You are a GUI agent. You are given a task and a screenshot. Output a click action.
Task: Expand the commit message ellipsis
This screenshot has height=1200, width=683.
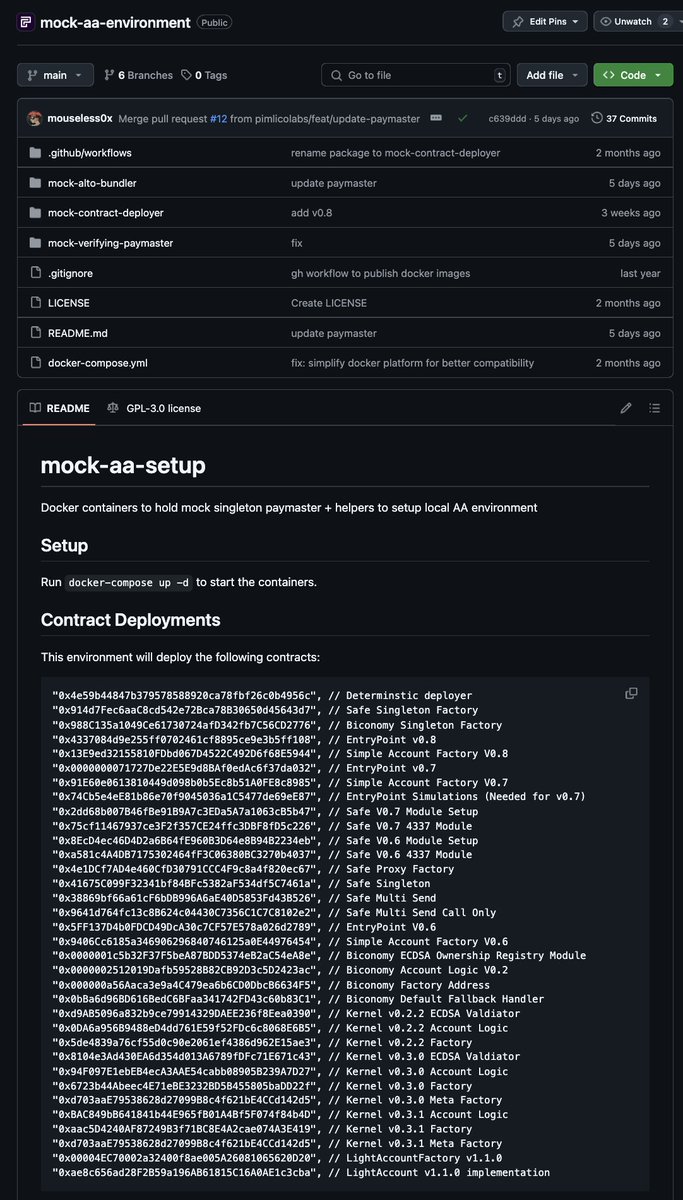tap(436, 118)
